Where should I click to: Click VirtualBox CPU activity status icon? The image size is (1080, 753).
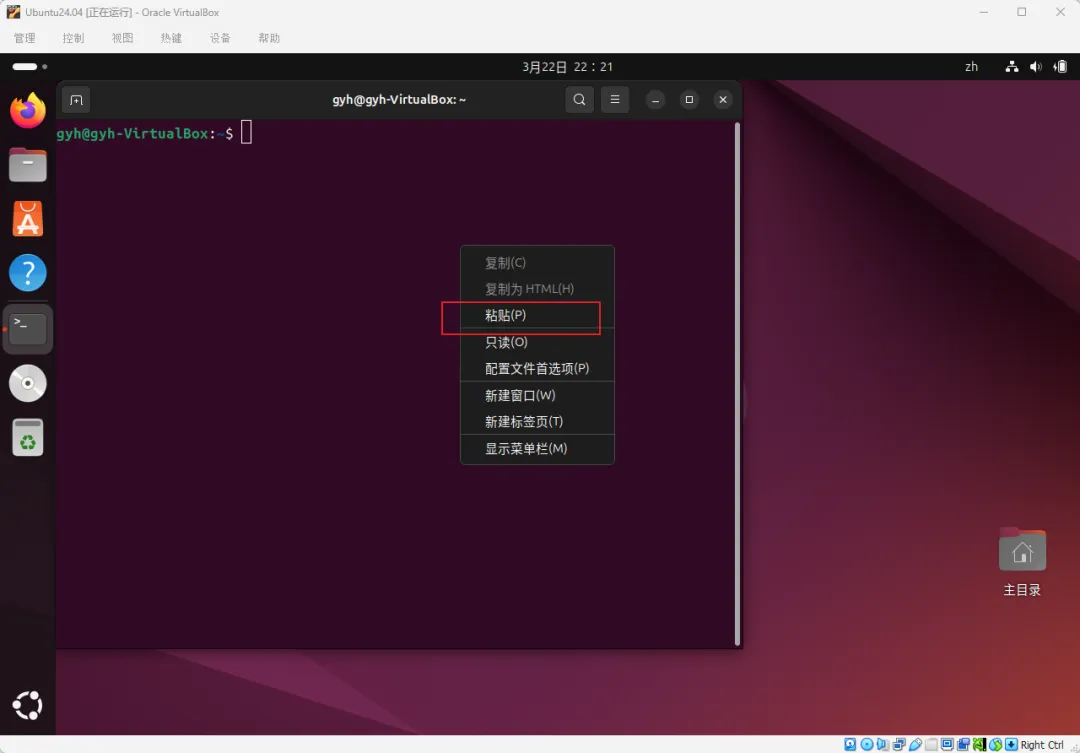pyautogui.click(x=979, y=744)
